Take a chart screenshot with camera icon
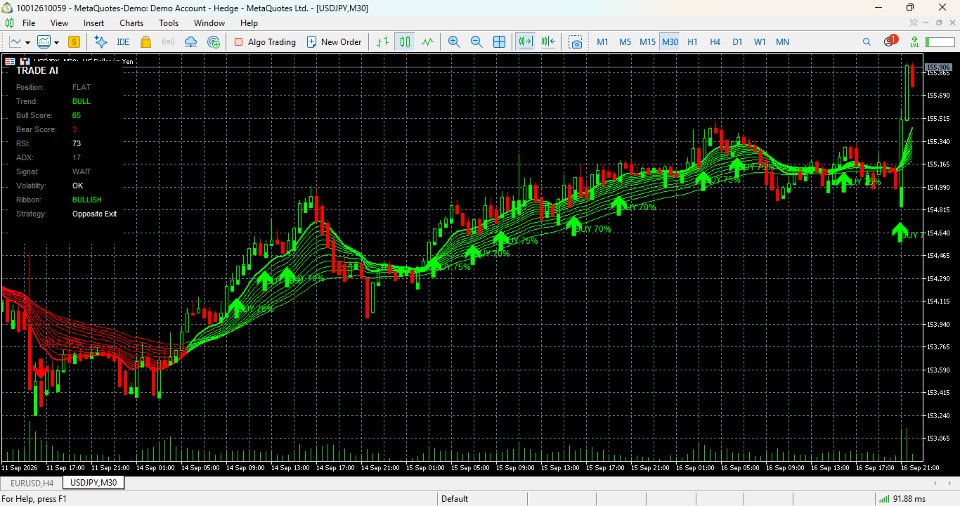The width and height of the screenshot is (960, 506). click(x=576, y=42)
